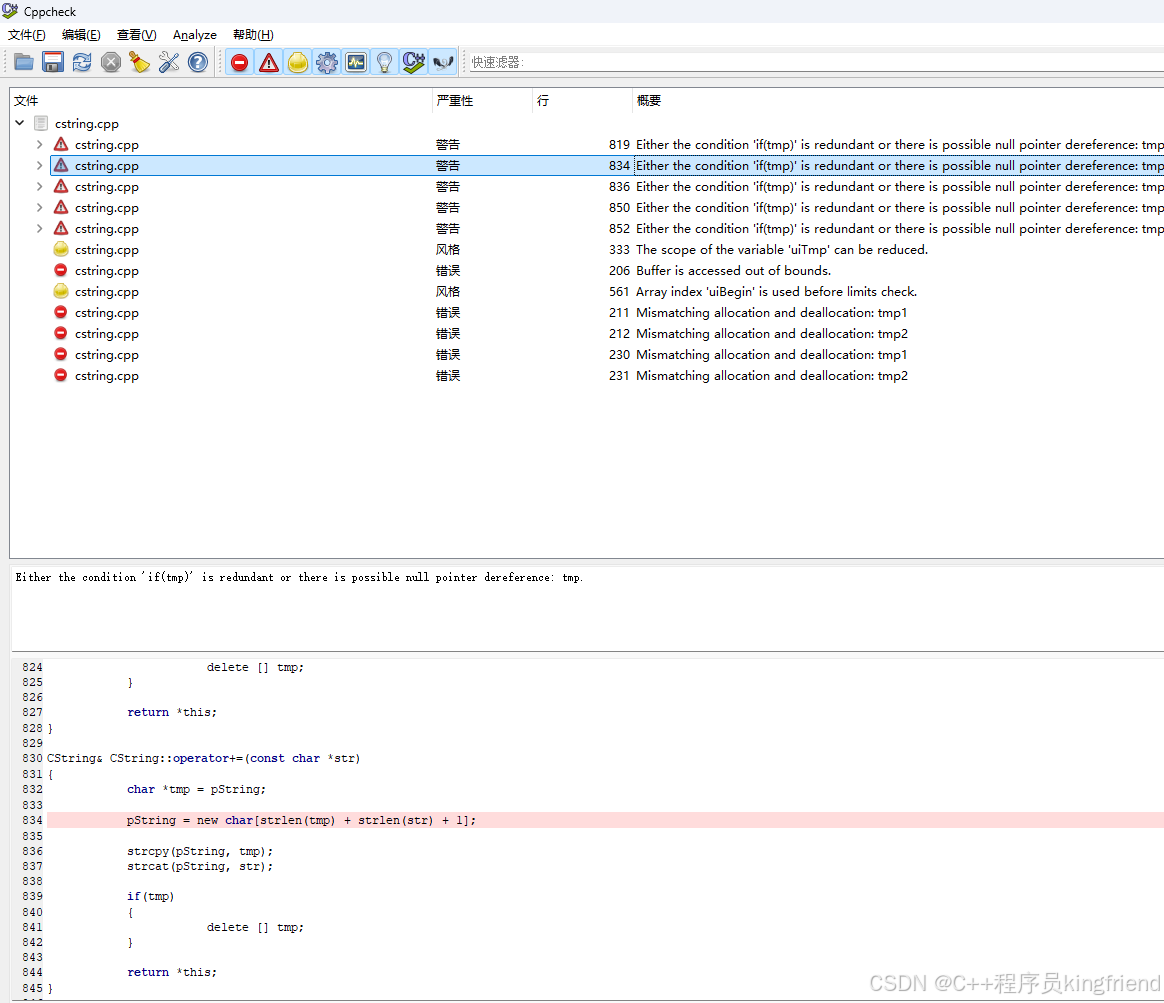Screen dimensions: 1164x1003
Task: Save results using the floppy disk icon
Action: point(53,62)
